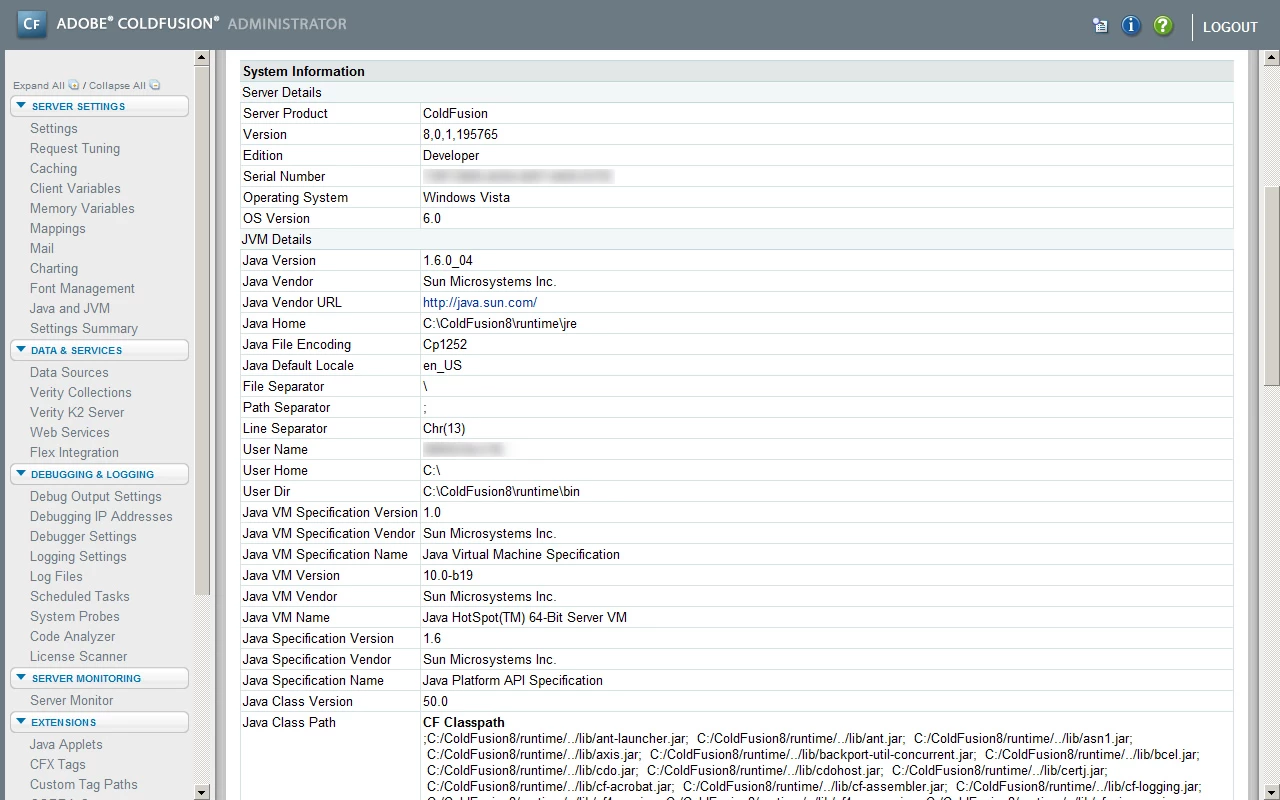This screenshot has height=800, width=1280.
Task: Open the Mappings page
Action: [x=57, y=228]
